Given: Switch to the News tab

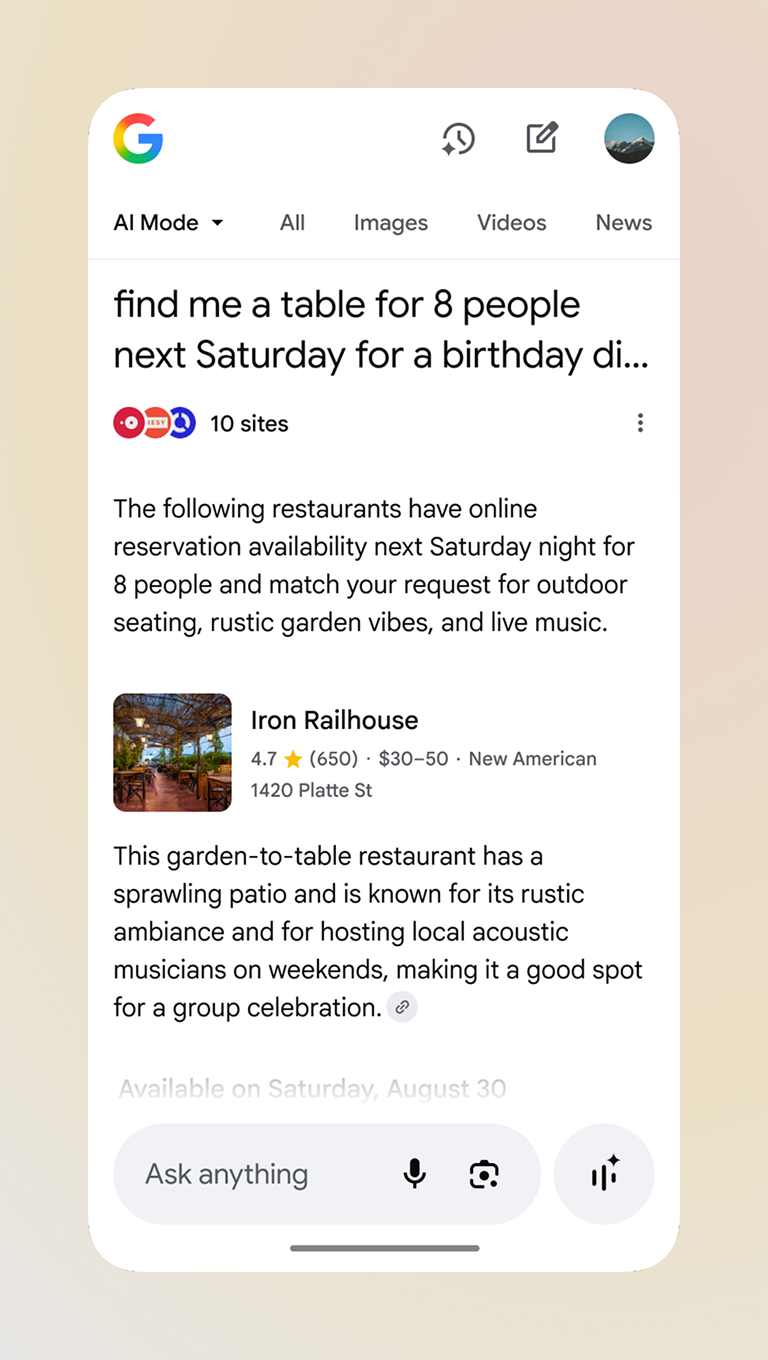Looking at the screenshot, I should click(x=623, y=223).
